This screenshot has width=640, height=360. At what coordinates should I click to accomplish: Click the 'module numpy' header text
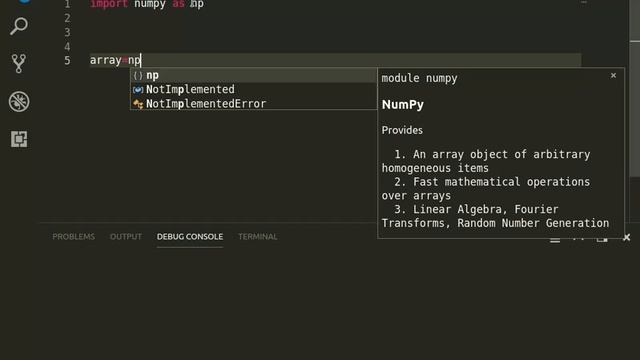click(x=419, y=78)
